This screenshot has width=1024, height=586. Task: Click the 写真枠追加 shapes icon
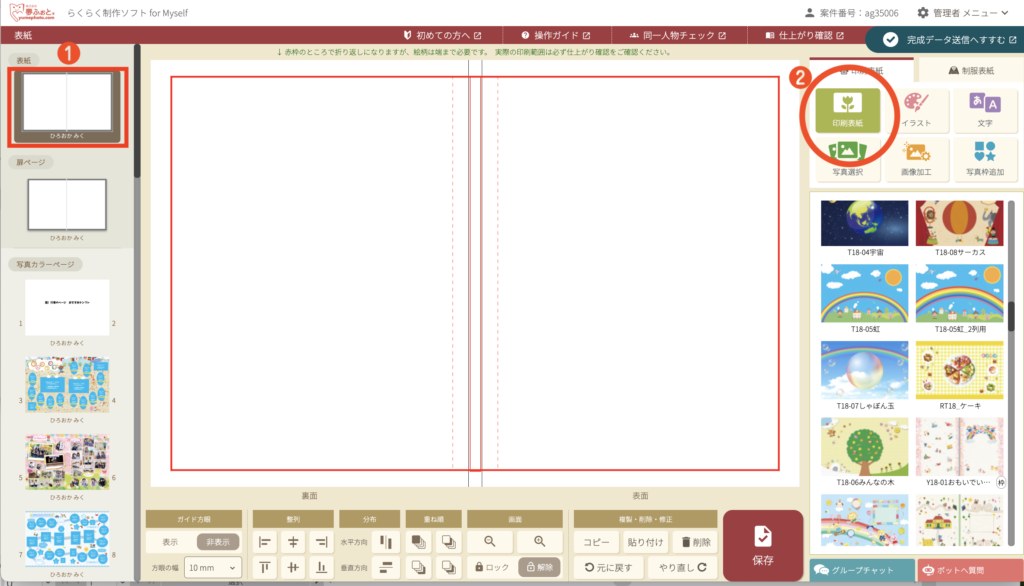(984, 159)
